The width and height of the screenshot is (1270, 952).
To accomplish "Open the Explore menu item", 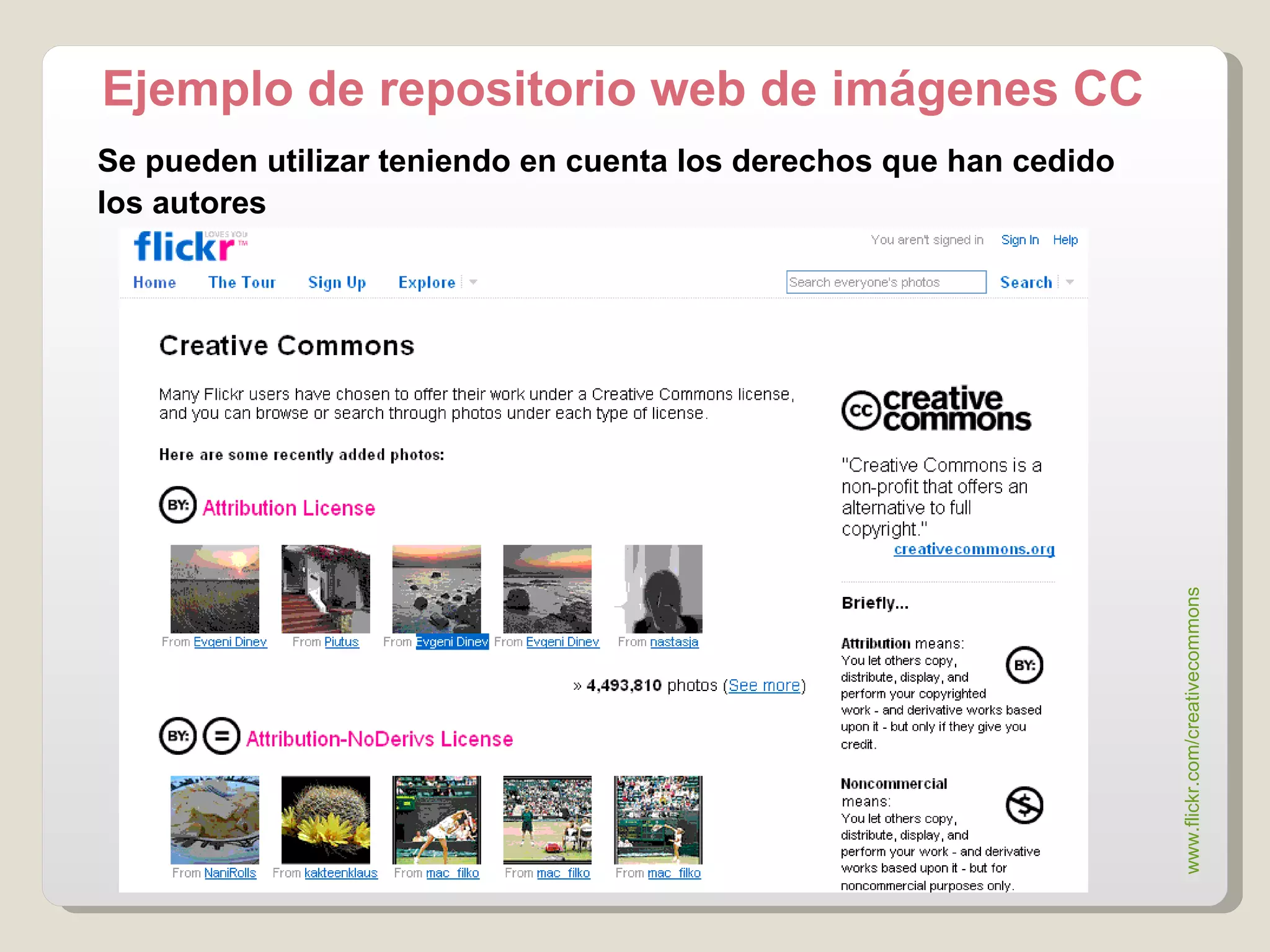I will [x=427, y=283].
